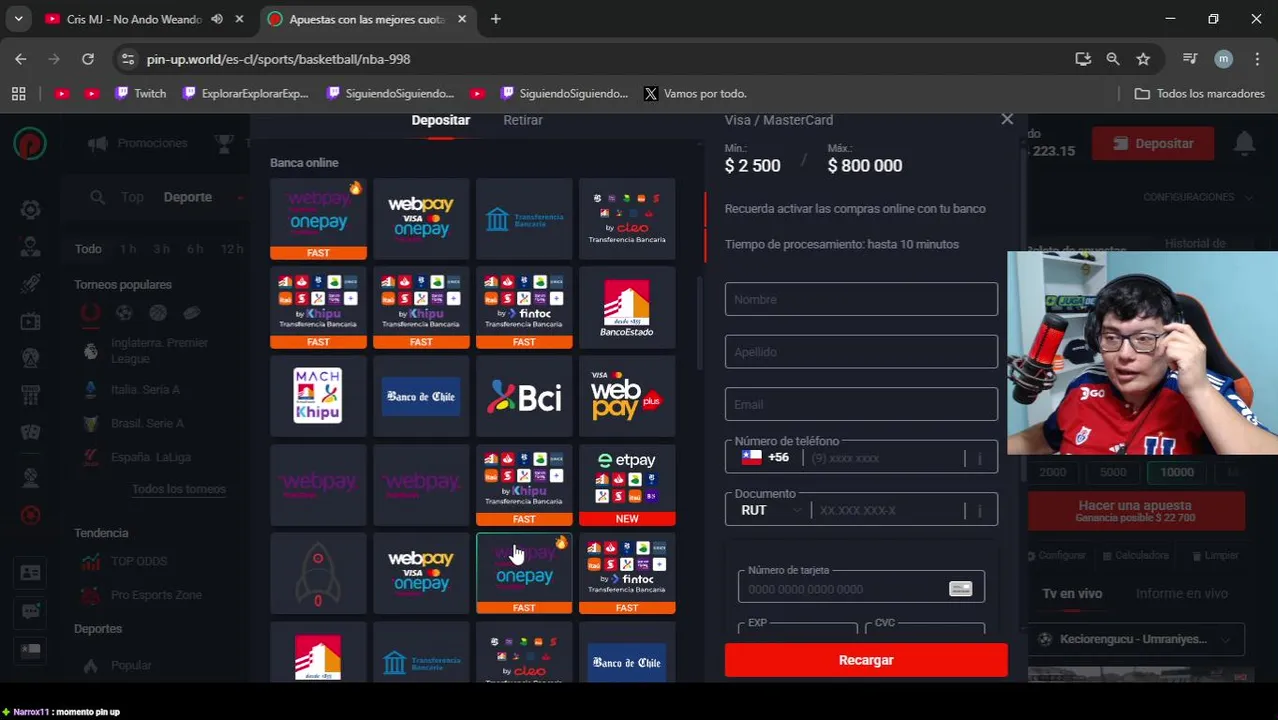Filter by 1 h time range
The height and width of the screenshot is (720, 1278).
point(128,249)
